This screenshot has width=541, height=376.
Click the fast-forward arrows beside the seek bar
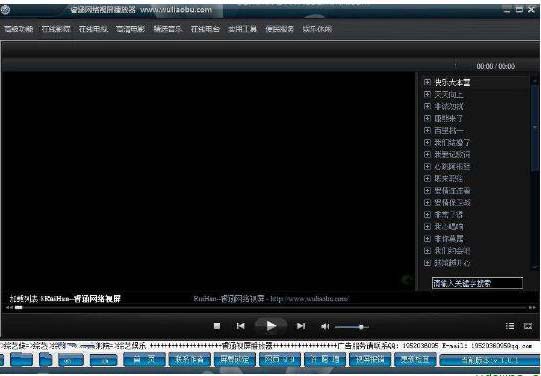click(x=532, y=307)
